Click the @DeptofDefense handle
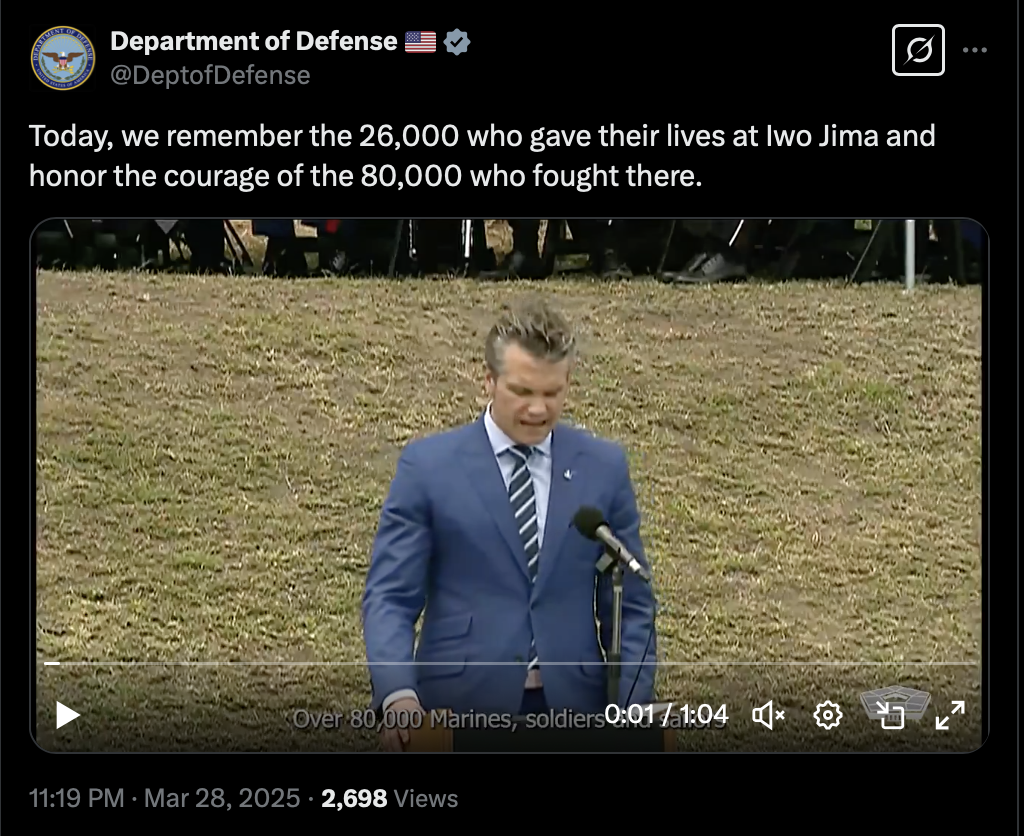Image resolution: width=1024 pixels, height=836 pixels. point(210,75)
